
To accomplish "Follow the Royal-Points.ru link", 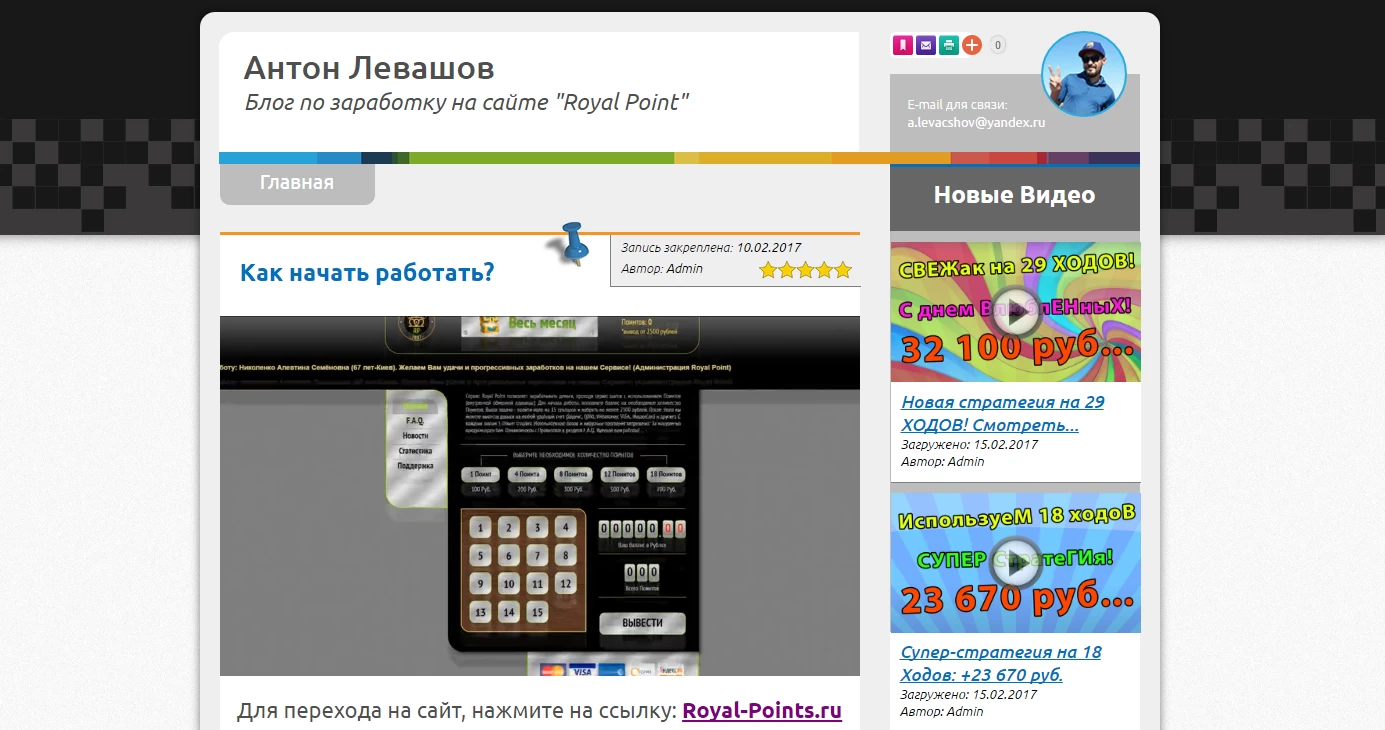I will click(762, 711).
